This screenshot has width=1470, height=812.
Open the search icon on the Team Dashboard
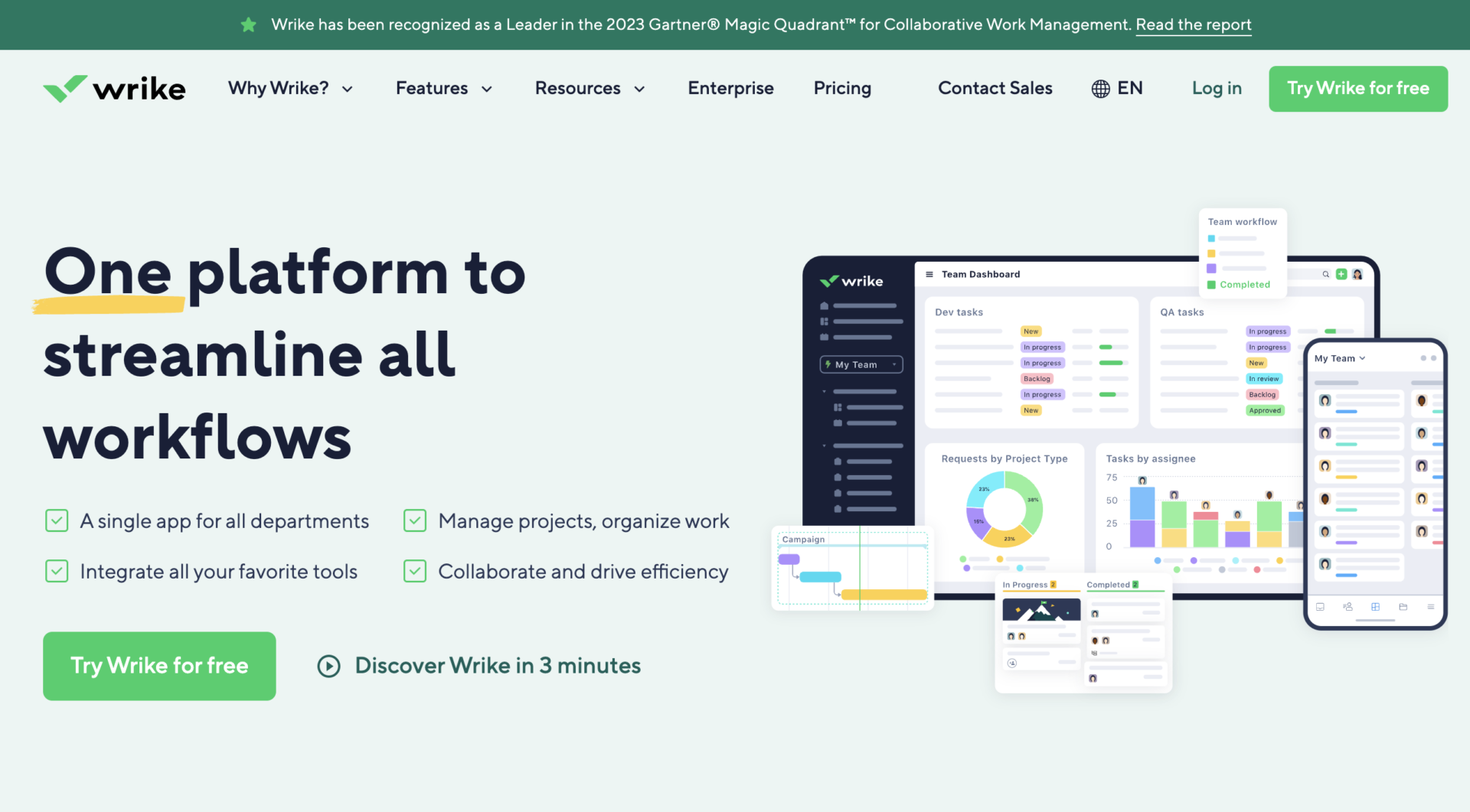(x=1325, y=274)
